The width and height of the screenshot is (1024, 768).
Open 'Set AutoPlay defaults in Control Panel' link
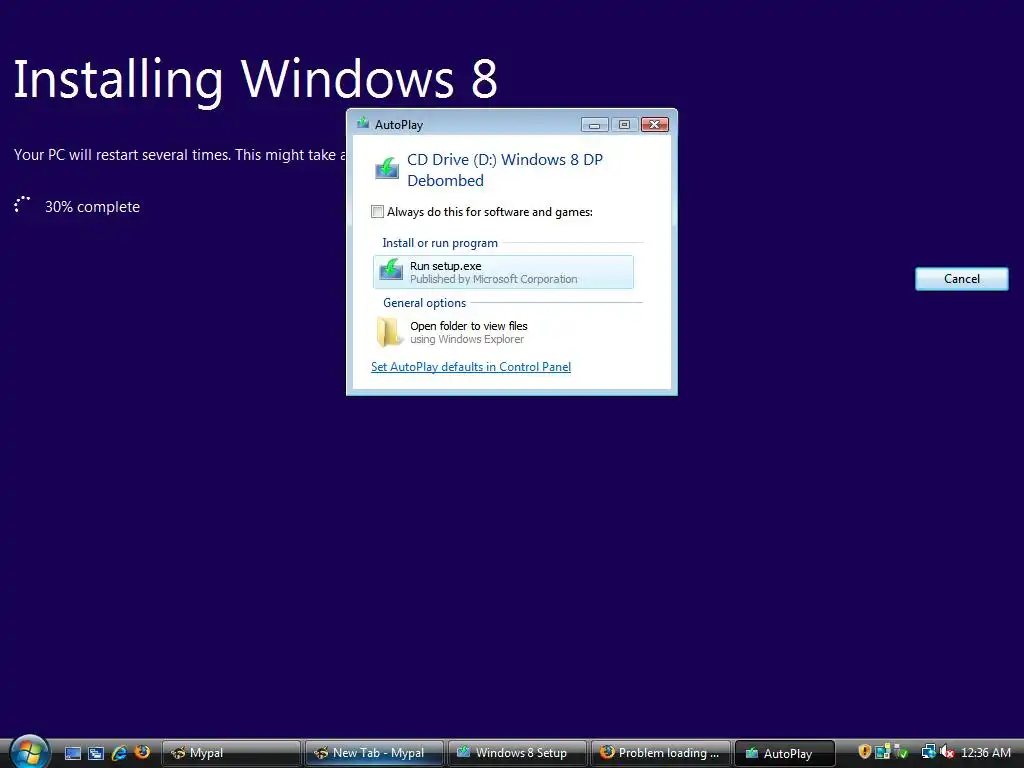471,367
